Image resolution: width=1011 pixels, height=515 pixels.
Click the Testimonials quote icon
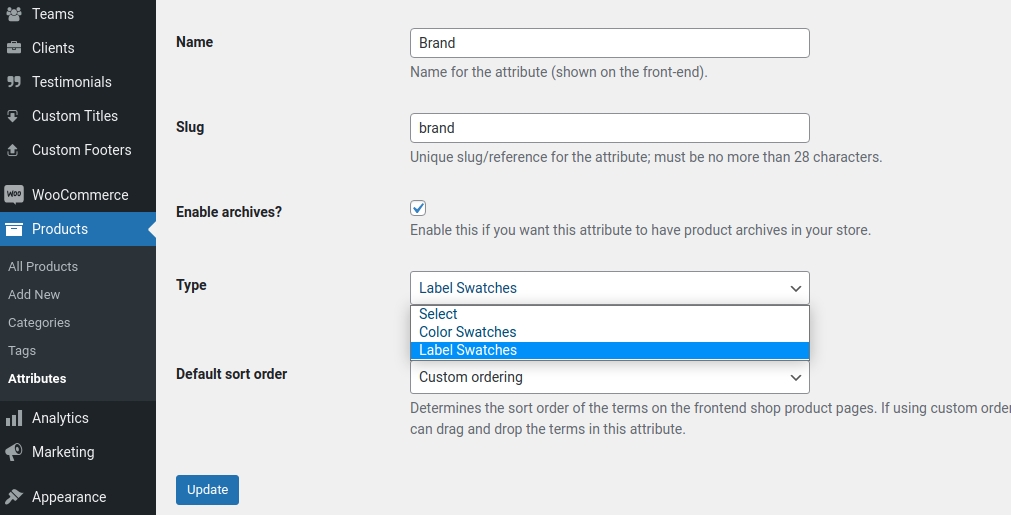coord(14,82)
